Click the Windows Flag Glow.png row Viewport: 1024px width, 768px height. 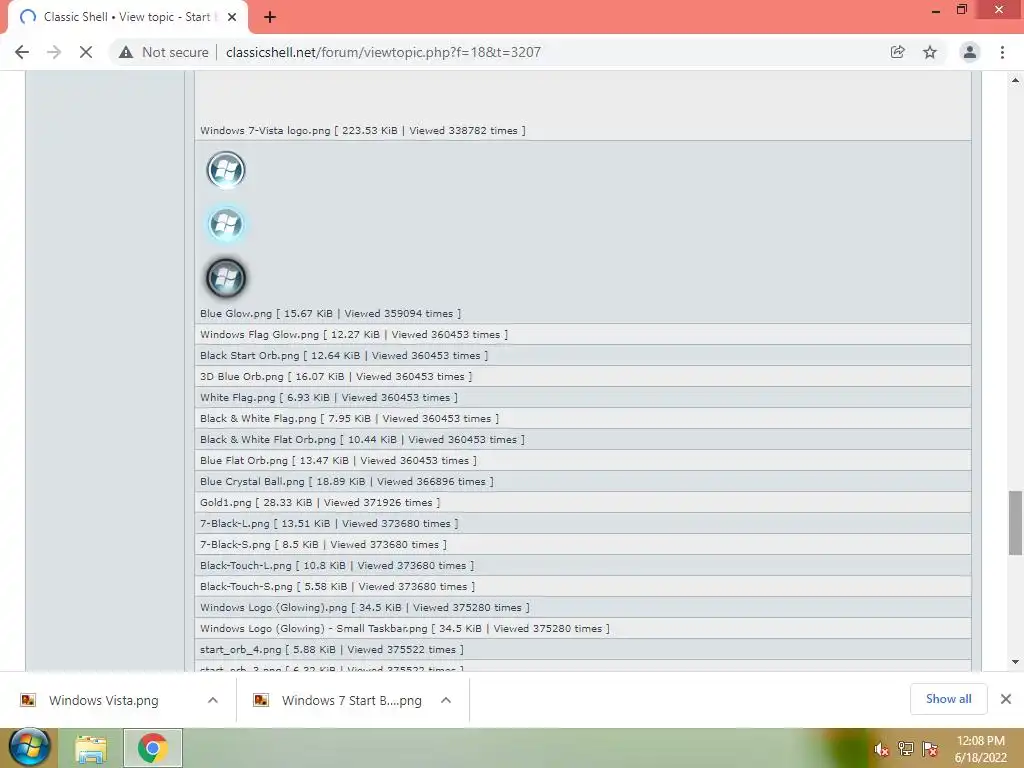coord(583,334)
